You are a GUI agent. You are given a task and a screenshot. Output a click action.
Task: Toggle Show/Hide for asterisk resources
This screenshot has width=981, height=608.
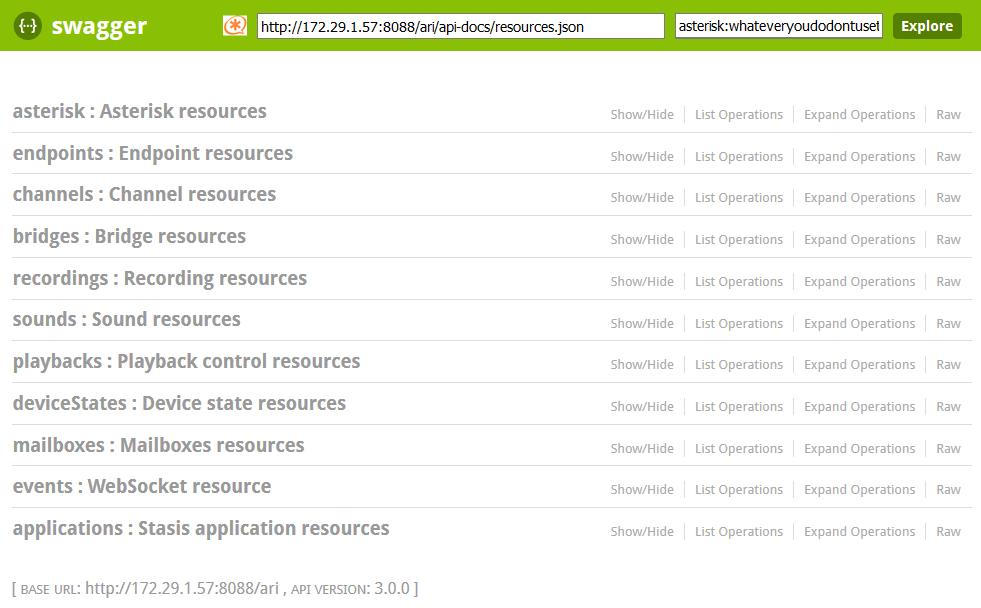(x=642, y=115)
